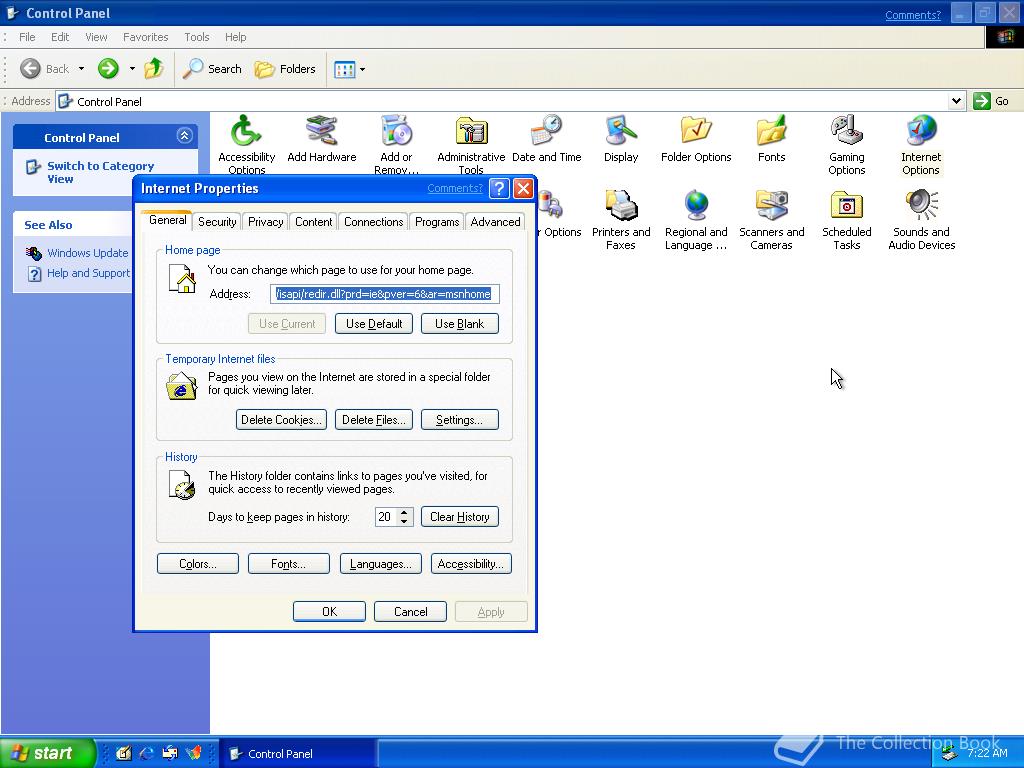Click the Search toolbar button
1024x768 pixels.
click(x=213, y=69)
